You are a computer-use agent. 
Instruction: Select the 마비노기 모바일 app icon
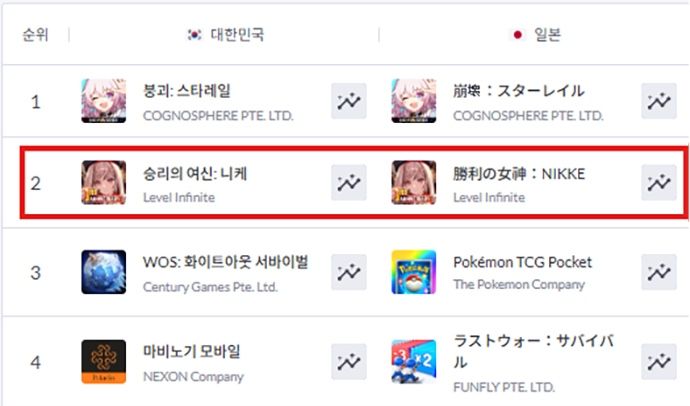pyautogui.click(x=104, y=362)
